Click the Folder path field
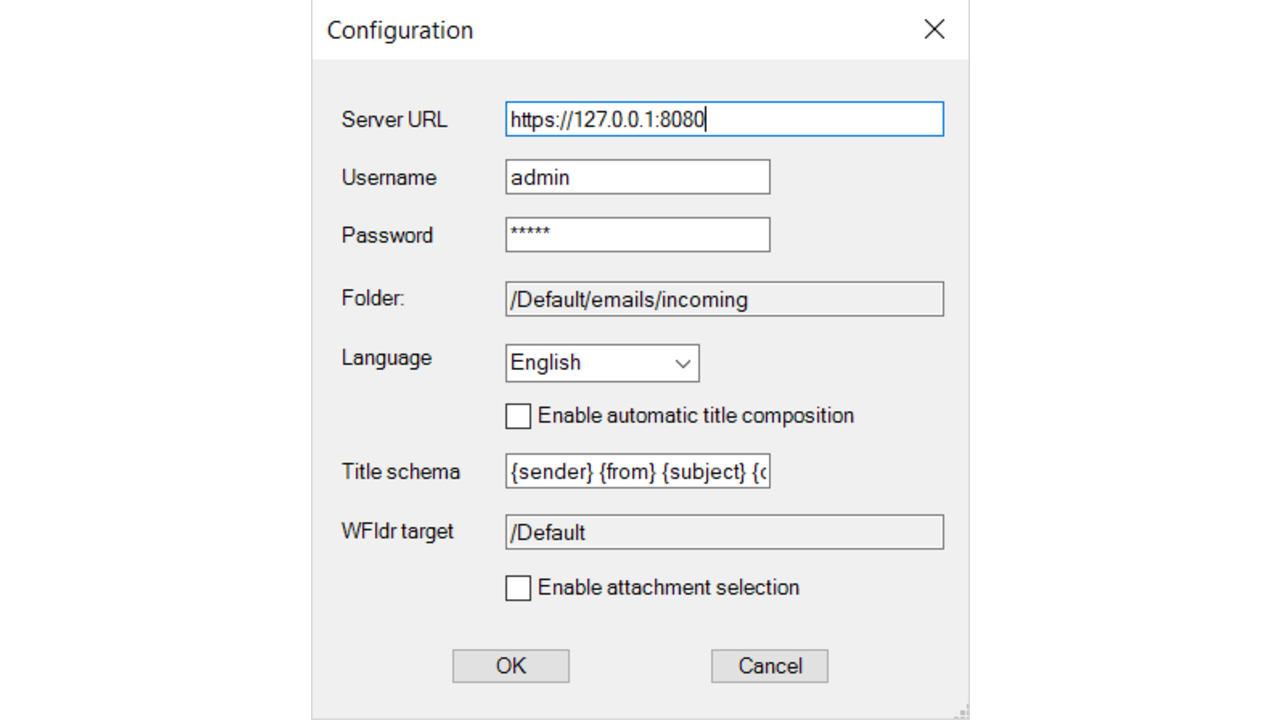 tap(724, 299)
